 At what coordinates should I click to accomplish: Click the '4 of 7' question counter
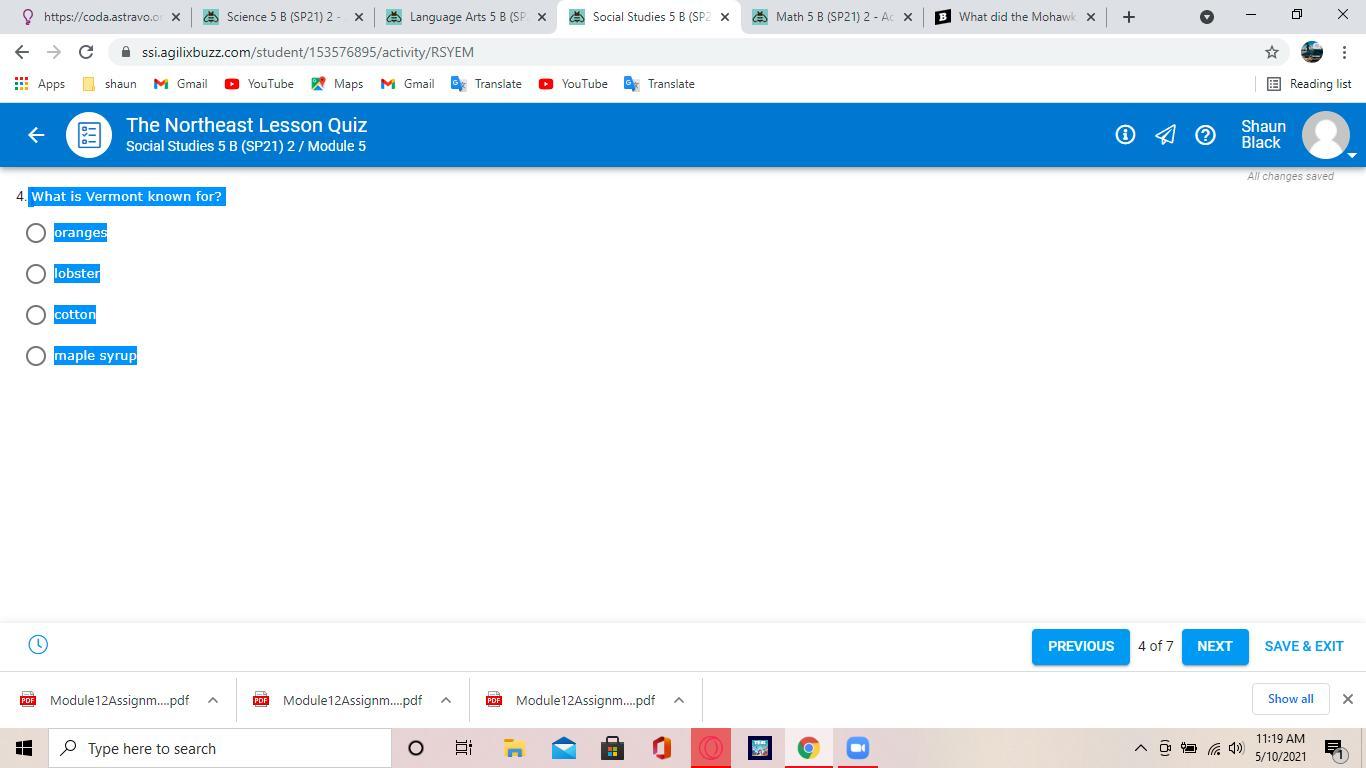tap(1155, 646)
